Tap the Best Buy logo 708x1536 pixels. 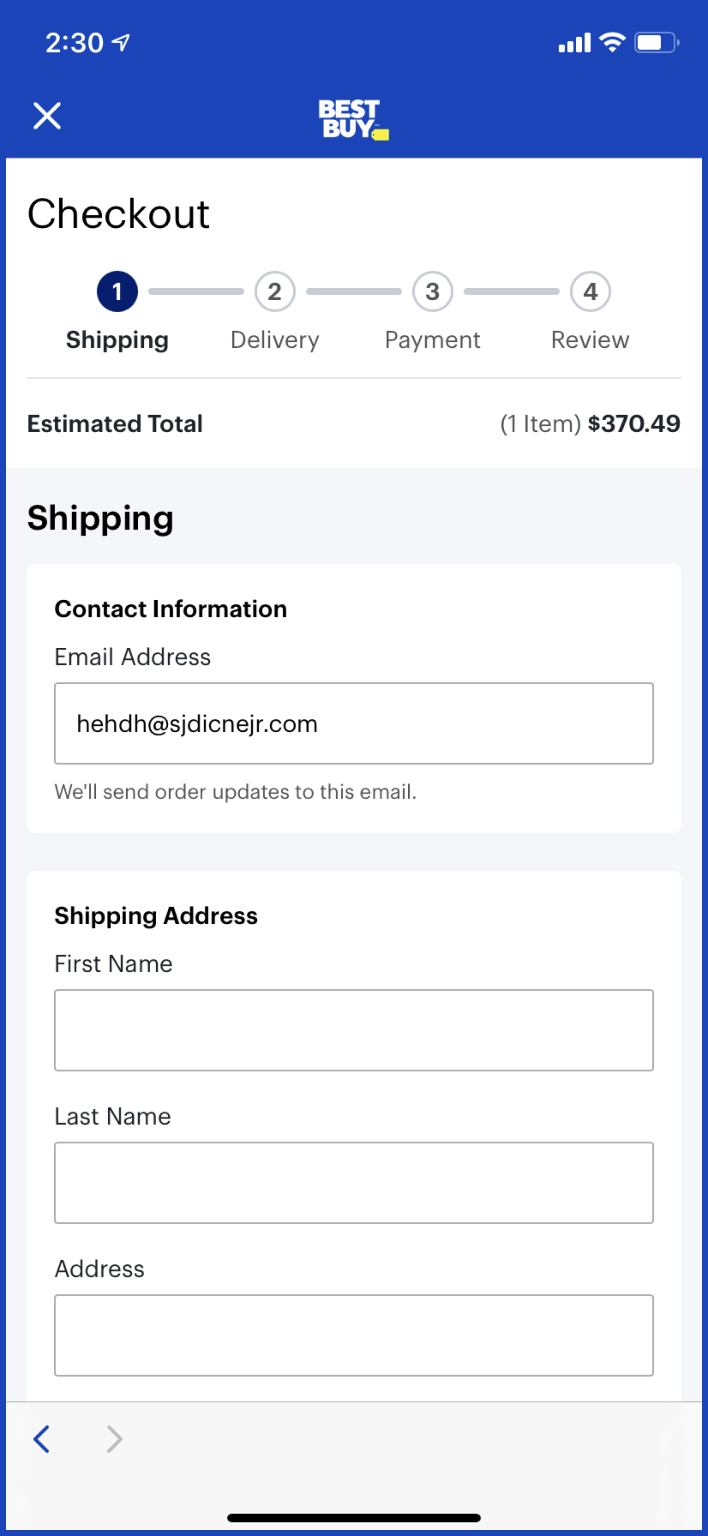click(x=353, y=119)
